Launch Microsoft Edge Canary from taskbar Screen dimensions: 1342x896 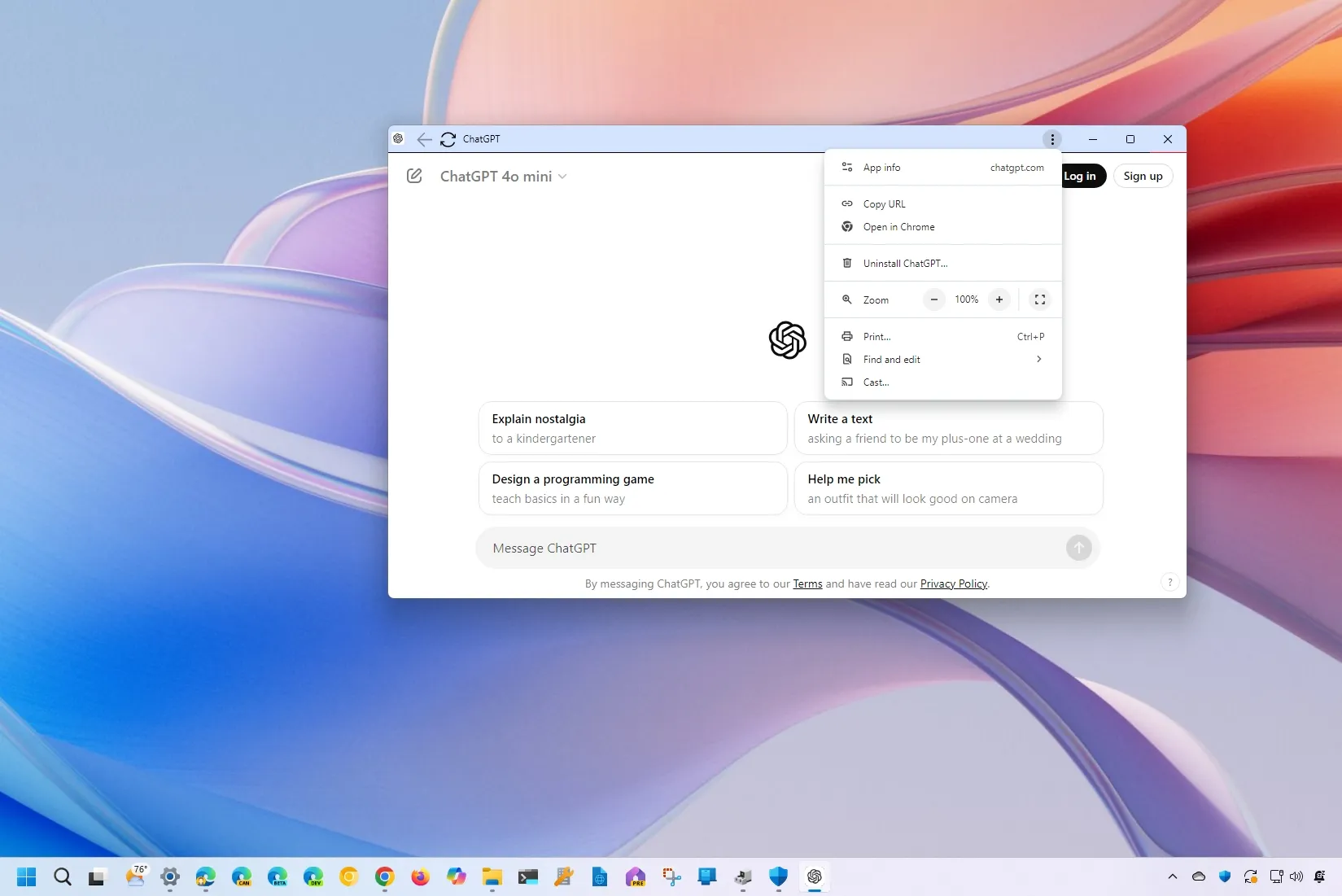point(242,876)
